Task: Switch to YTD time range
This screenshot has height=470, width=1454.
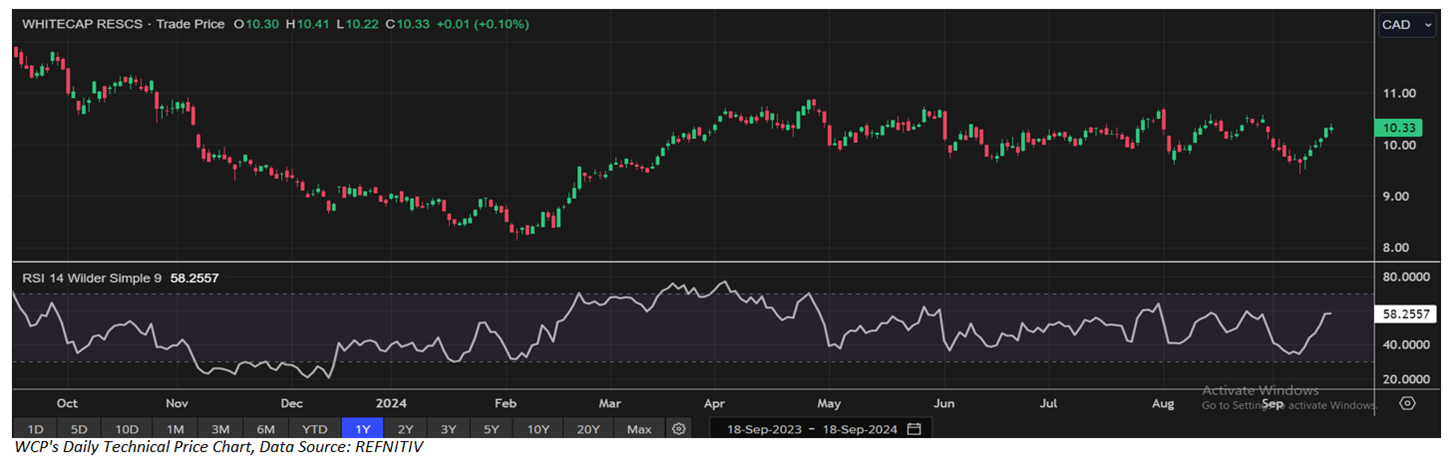Action: (x=315, y=429)
